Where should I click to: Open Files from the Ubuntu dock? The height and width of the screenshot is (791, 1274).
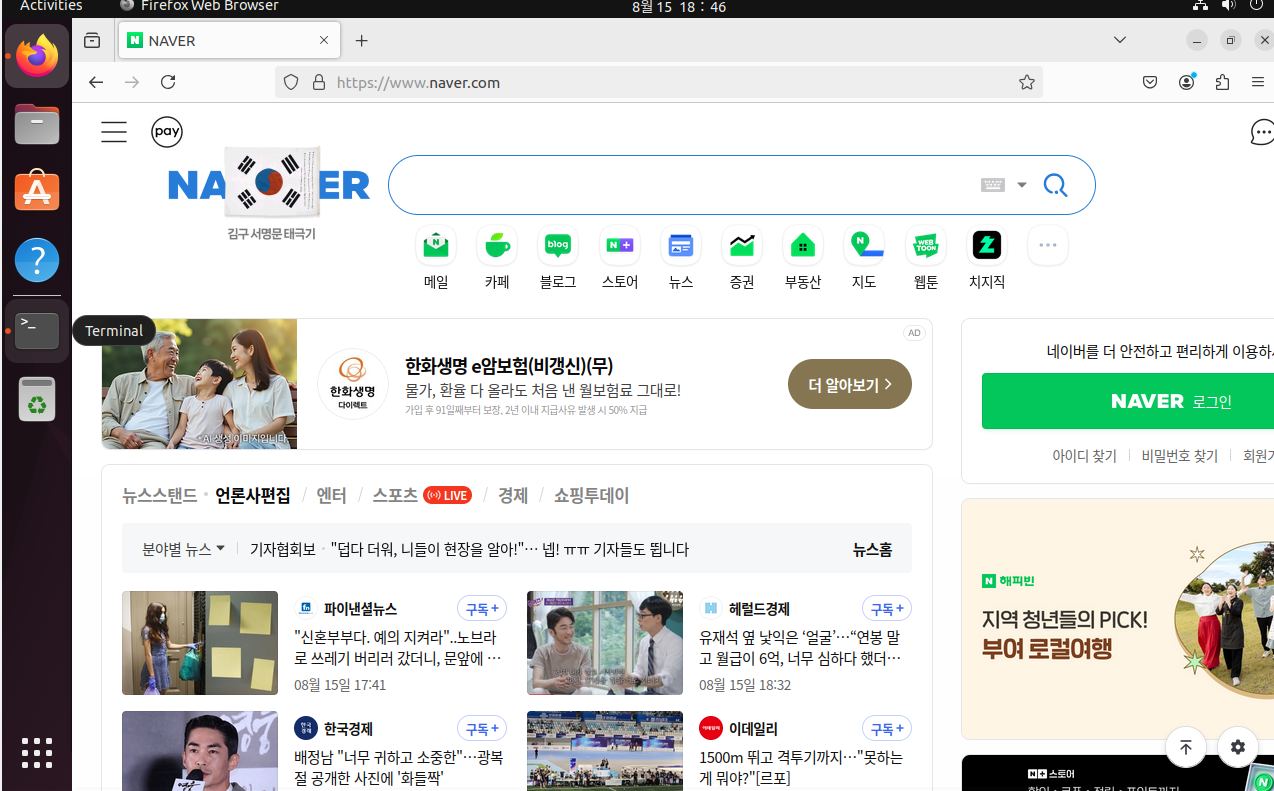coord(37,124)
